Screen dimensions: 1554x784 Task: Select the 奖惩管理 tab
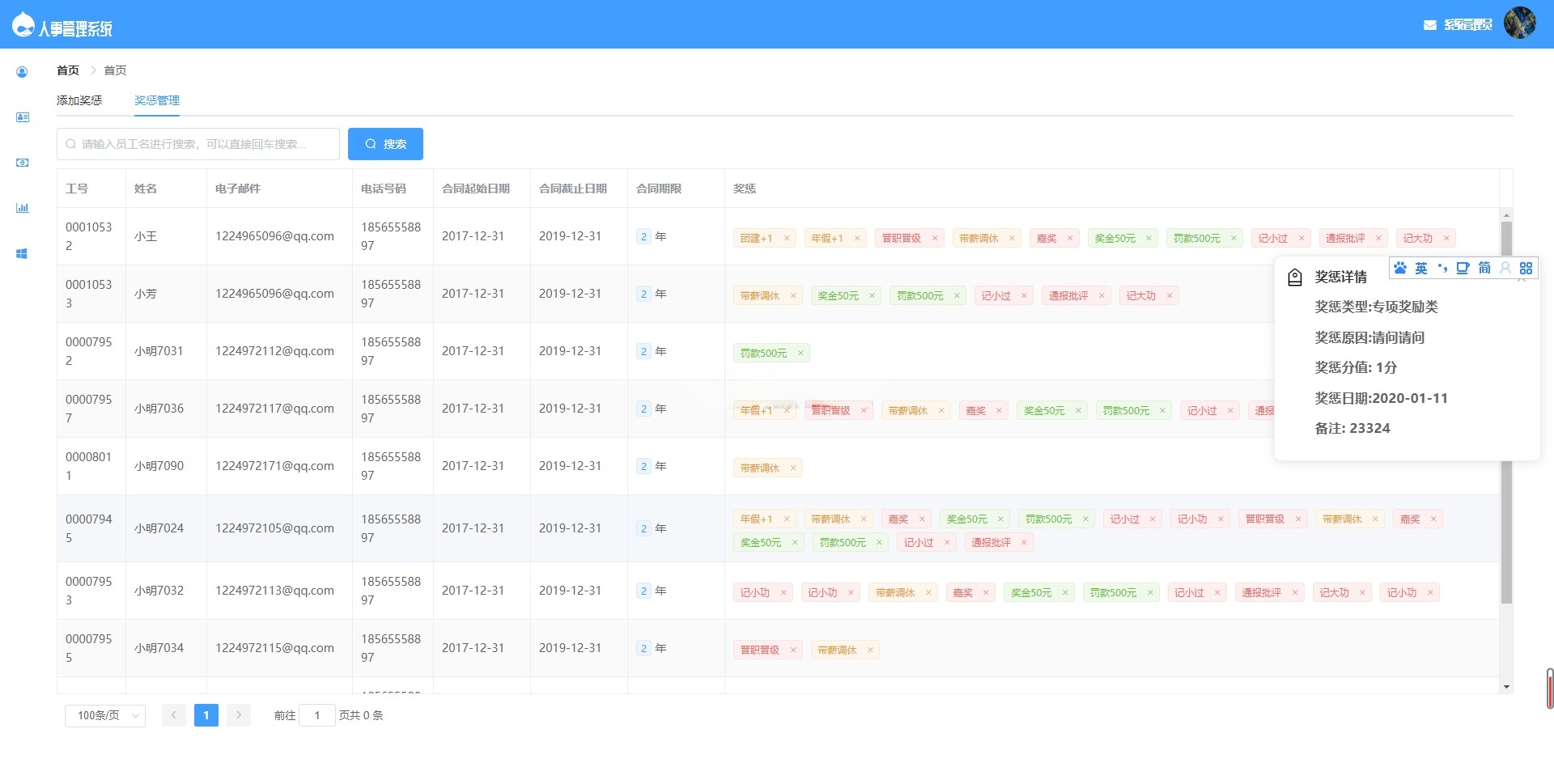coord(157,100)
